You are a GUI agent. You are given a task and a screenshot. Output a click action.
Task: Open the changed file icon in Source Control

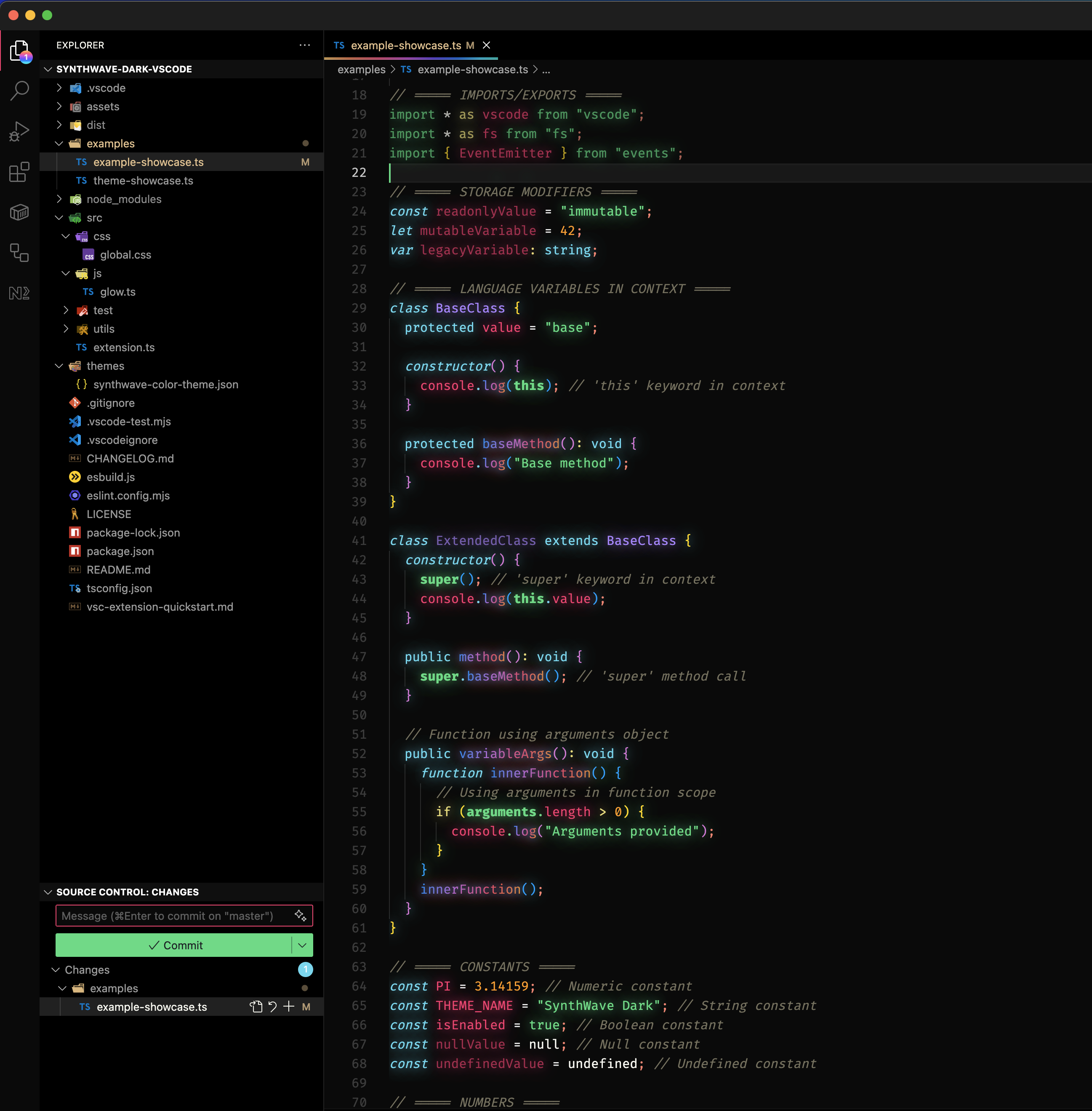tap(256, 1007)
